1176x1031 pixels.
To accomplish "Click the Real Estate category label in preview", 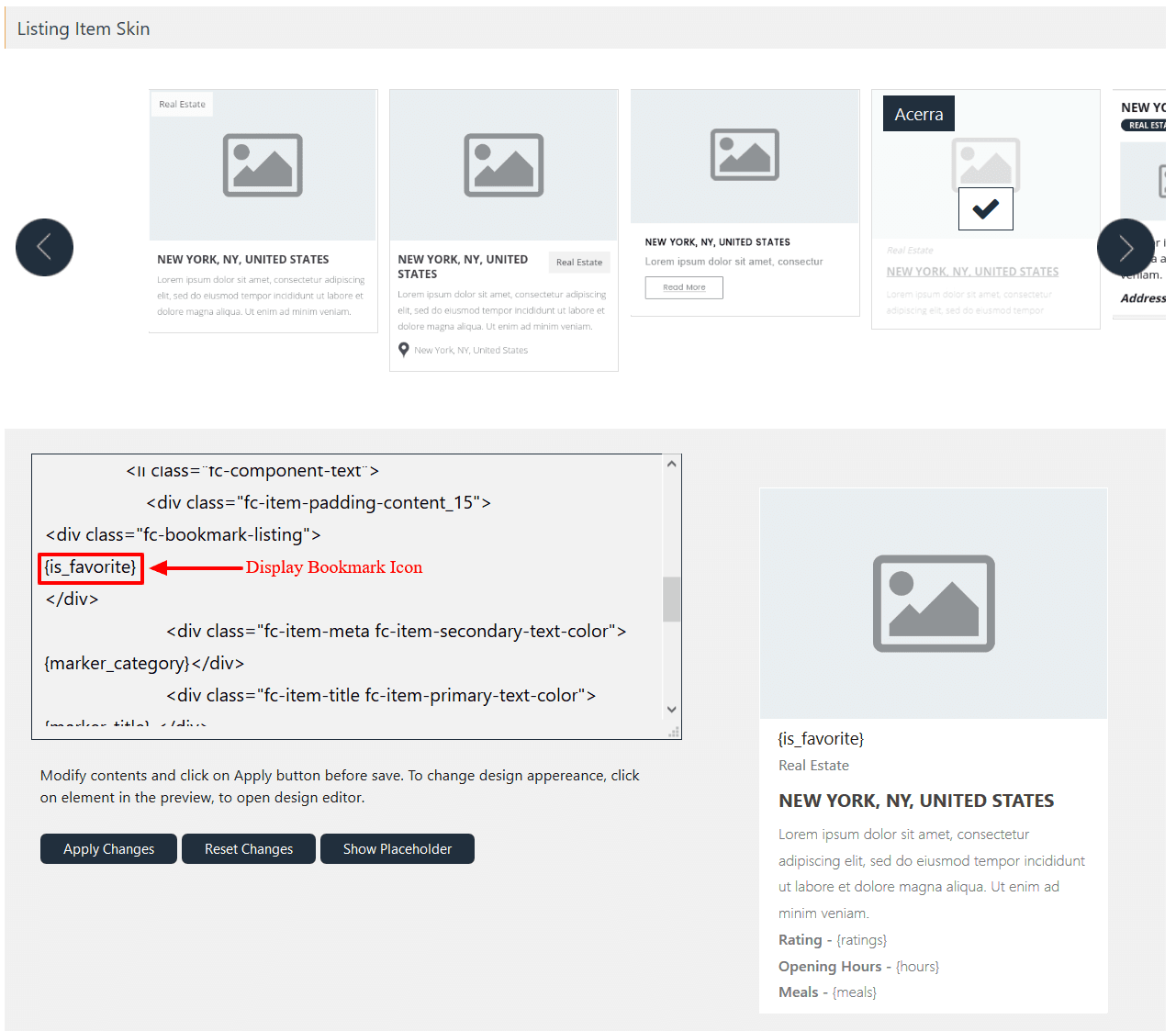I will pos(813,765).
